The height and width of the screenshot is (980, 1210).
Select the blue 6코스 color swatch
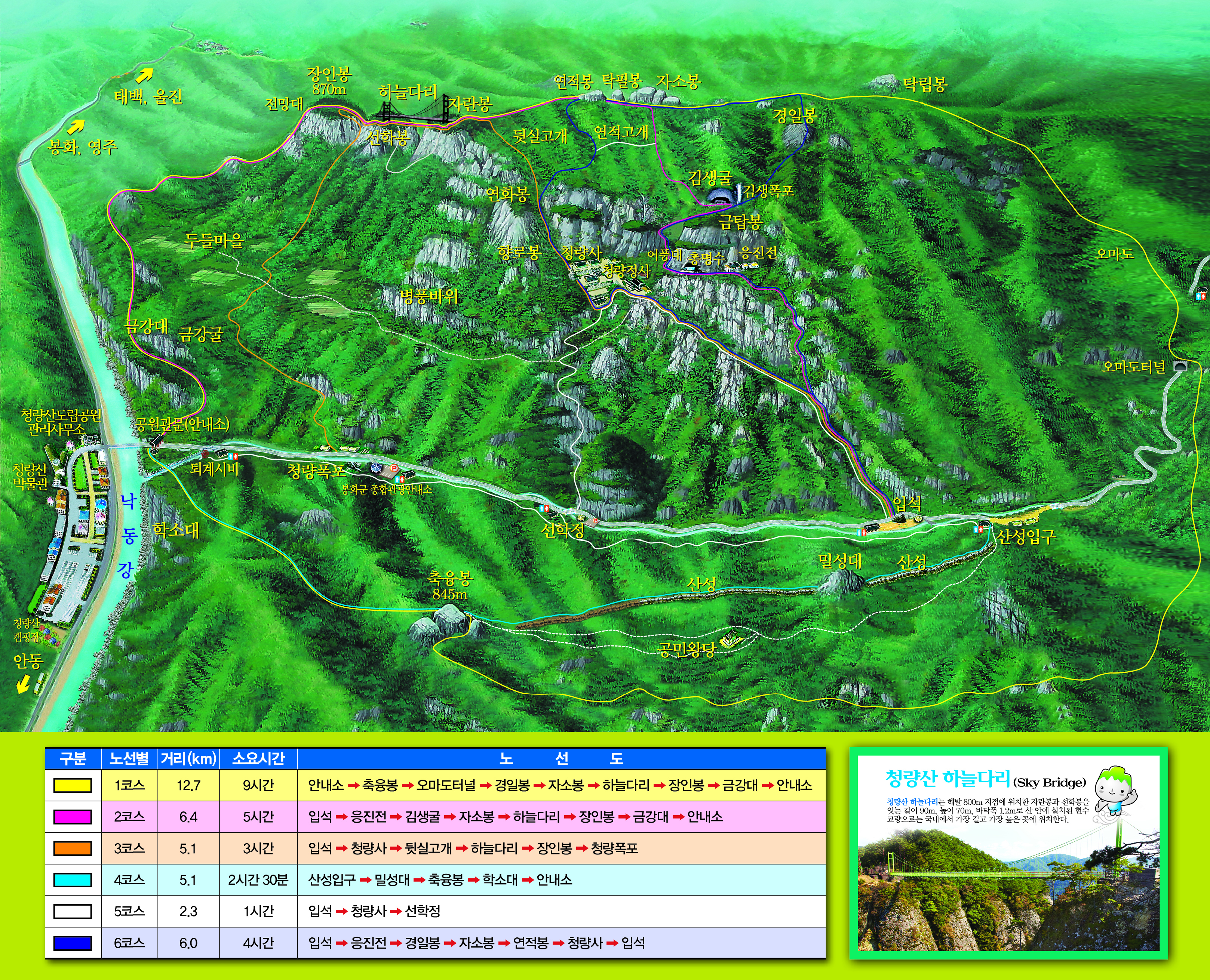tap(72, 943)
